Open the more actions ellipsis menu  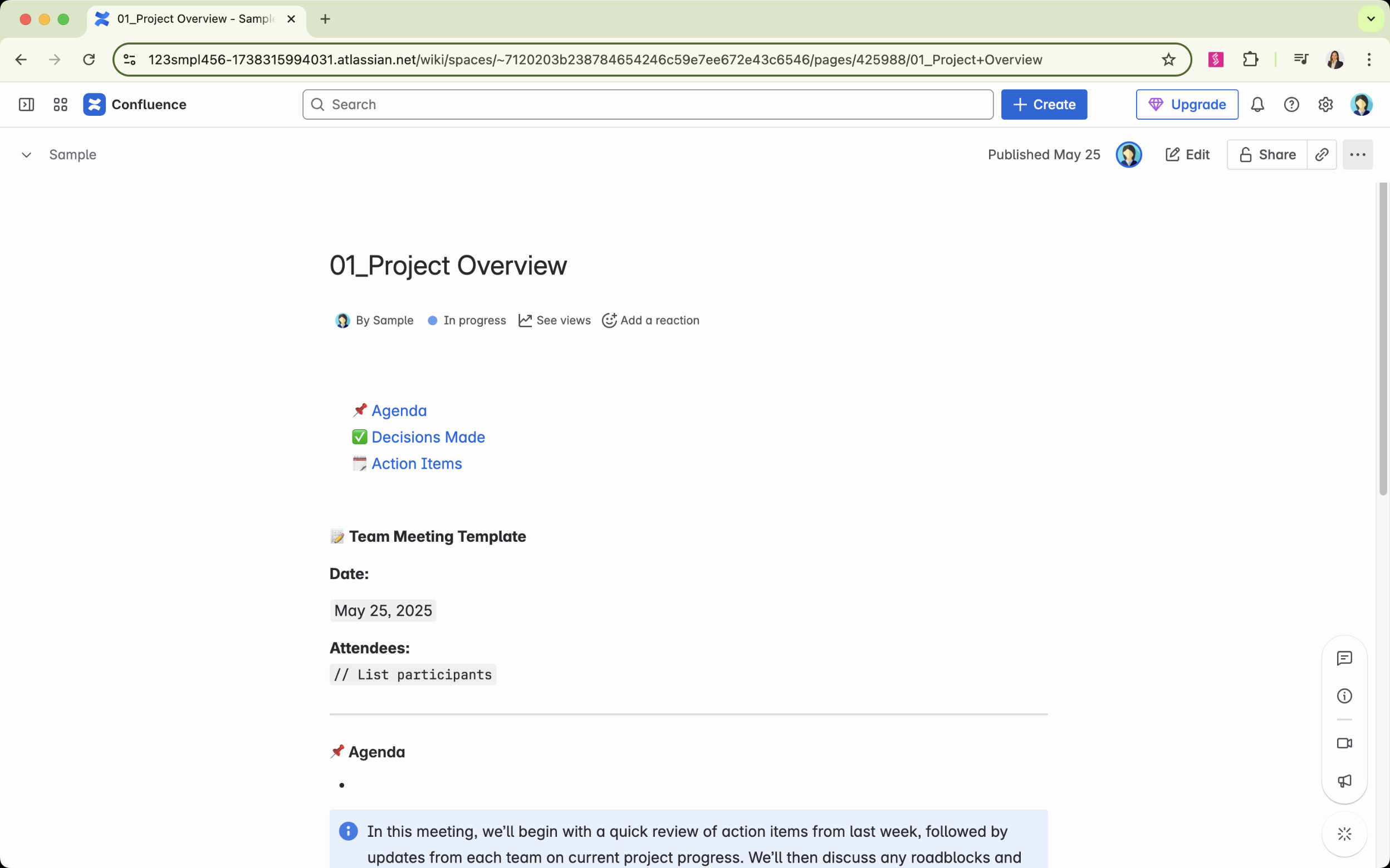pyautogui.click(x=1357, y=154)
